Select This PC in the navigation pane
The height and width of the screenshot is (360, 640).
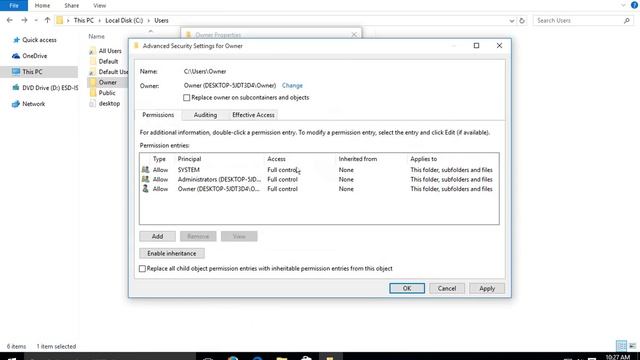[x=32, y=71]
